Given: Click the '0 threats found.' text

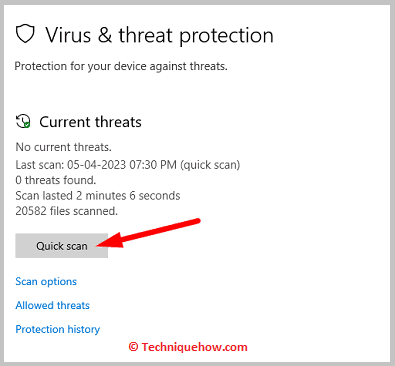Looking at the screenshot, I should point(56,180).
